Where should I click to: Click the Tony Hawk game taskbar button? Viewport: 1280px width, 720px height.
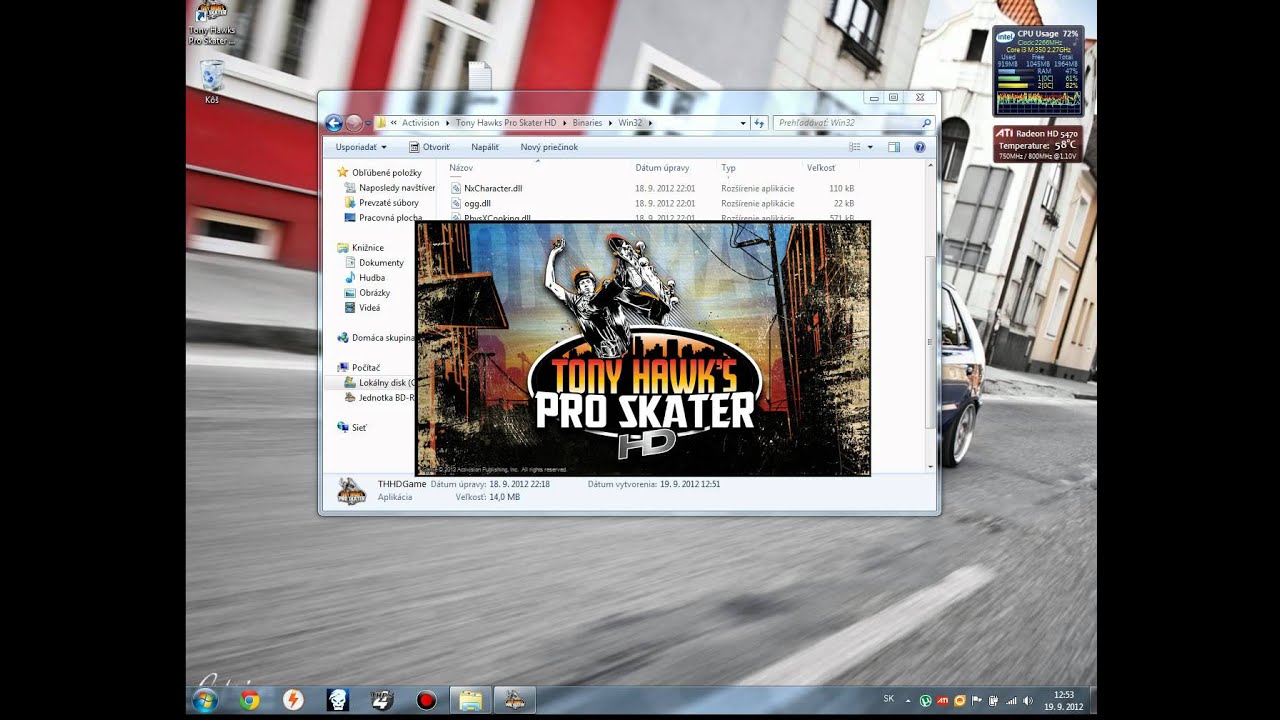515,700
